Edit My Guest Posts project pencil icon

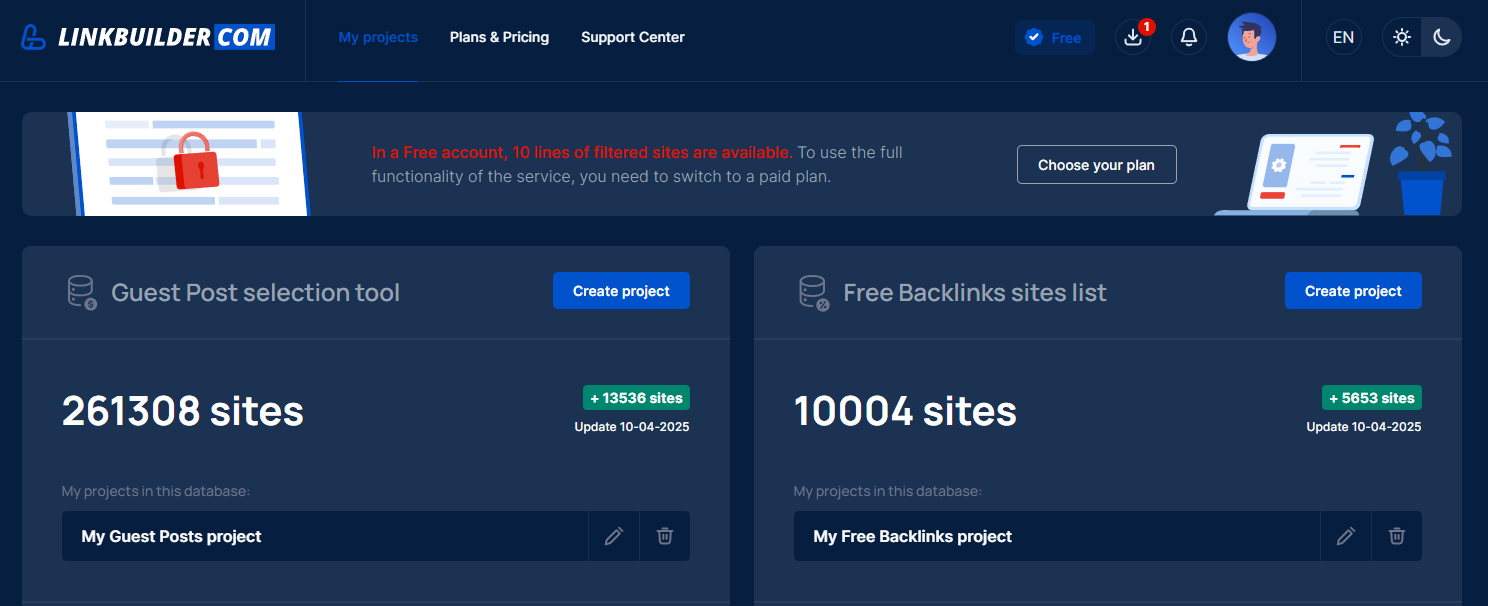pyautogui.click(x=614, y=536)
